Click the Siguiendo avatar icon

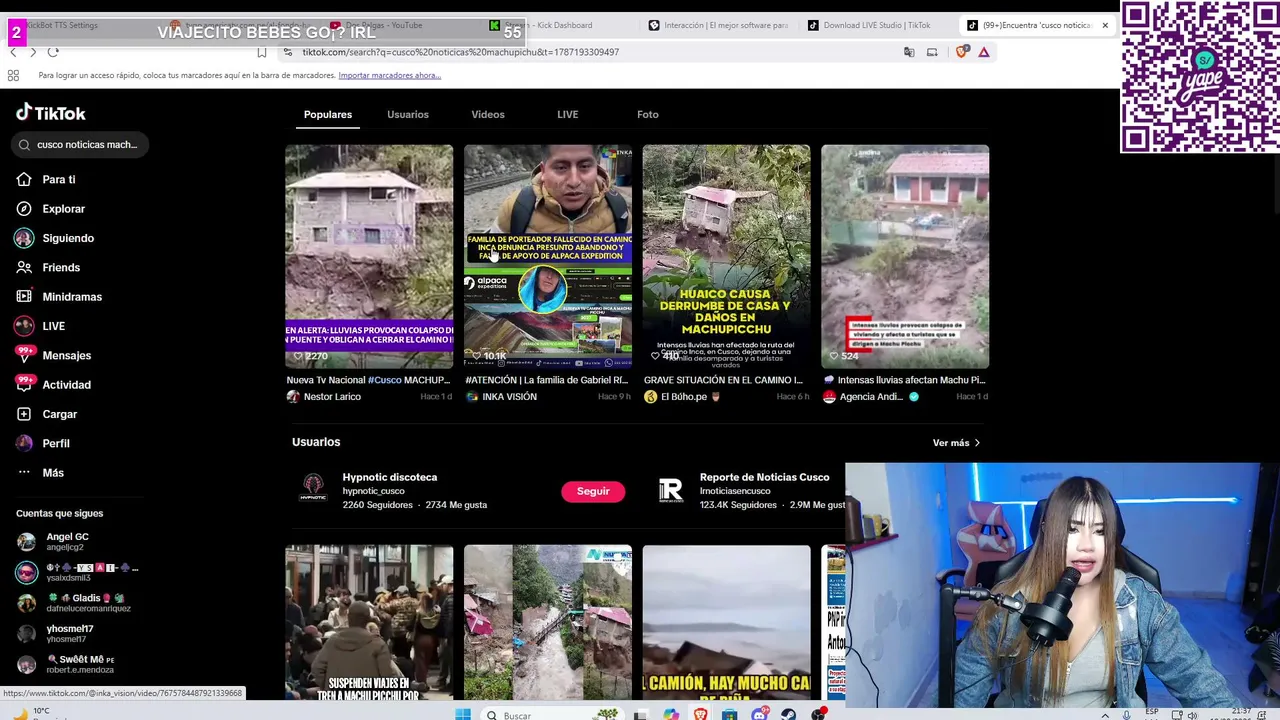tap(24, 238)
